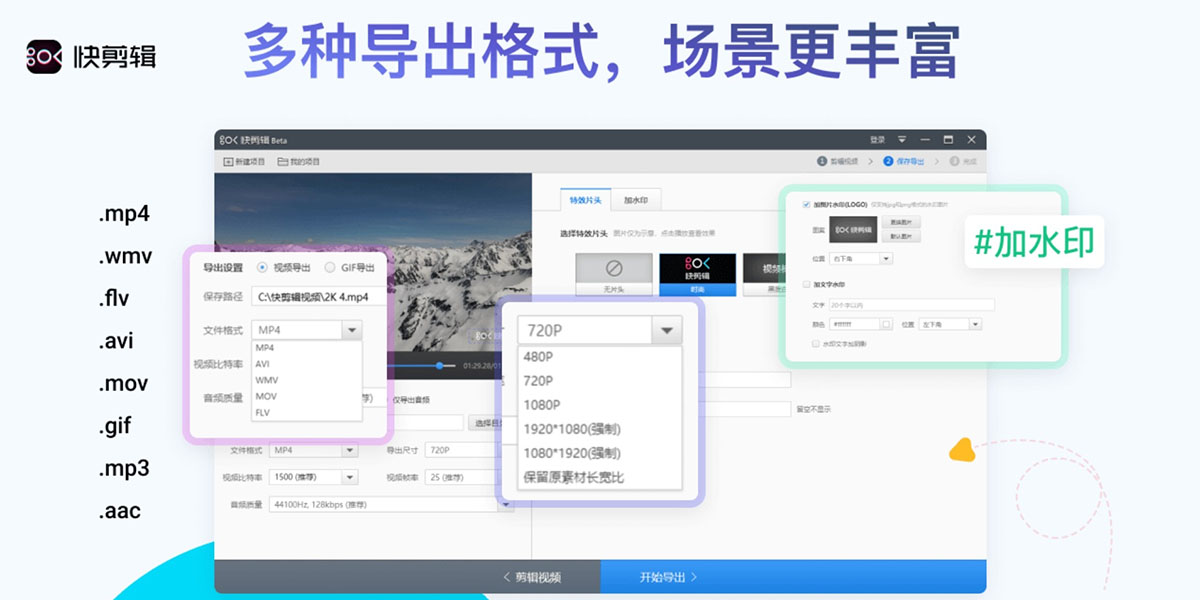Uncheck the 加图片水印(LOGO) checkbox
The height and width of the screenshot is (600, 1200).
806,204
